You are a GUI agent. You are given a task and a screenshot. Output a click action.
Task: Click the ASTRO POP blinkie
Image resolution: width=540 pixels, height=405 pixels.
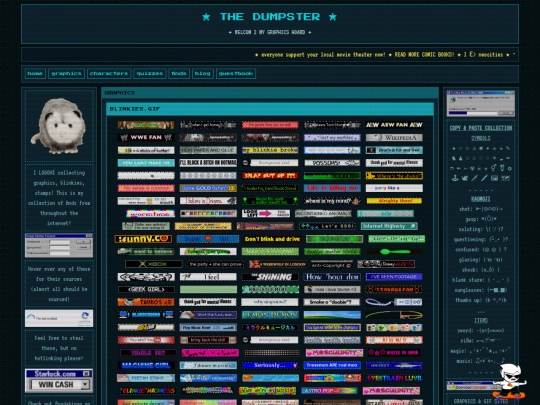(329, 391)
